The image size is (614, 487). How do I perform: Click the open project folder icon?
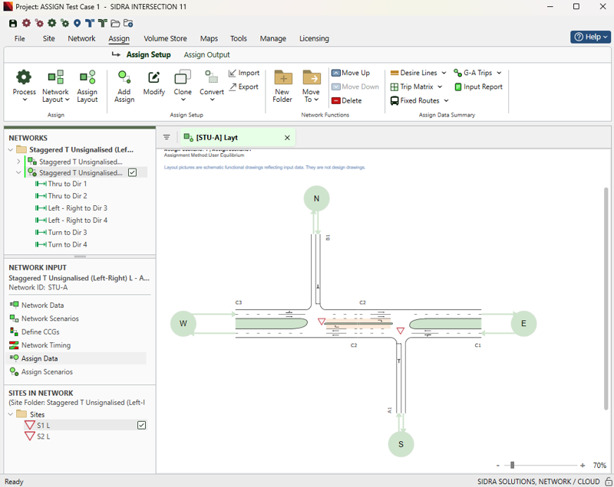coord(115,23)
